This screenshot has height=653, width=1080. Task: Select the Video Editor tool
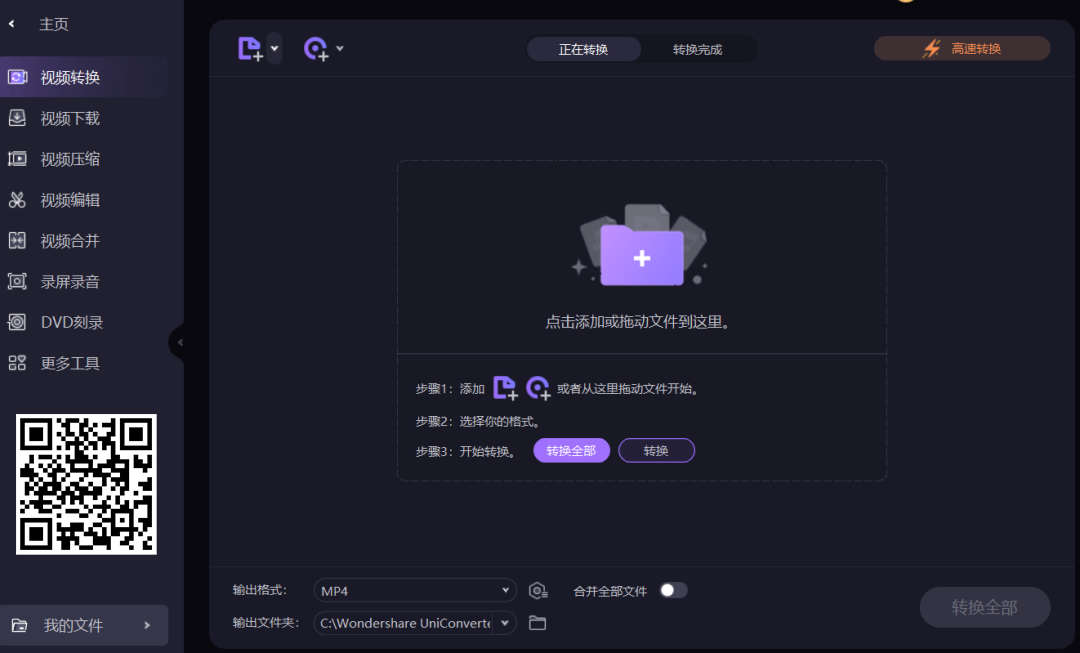[x=70, y=199]
